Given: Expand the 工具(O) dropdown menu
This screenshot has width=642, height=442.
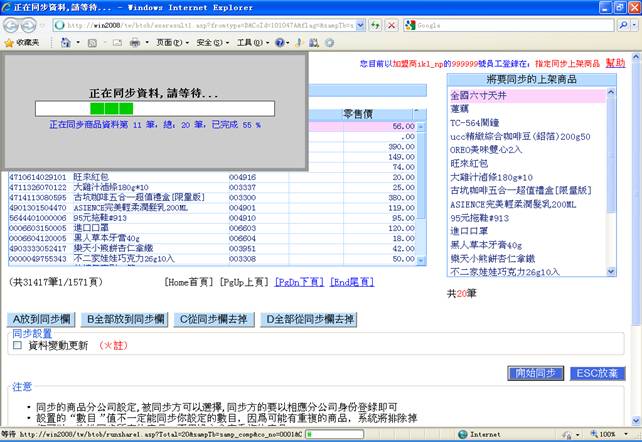Looking at the screenshot, I should (251, 44).
